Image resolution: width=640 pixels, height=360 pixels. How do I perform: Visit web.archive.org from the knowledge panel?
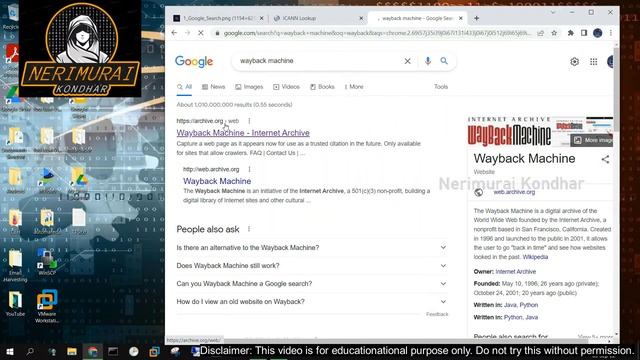pos(514,192)
